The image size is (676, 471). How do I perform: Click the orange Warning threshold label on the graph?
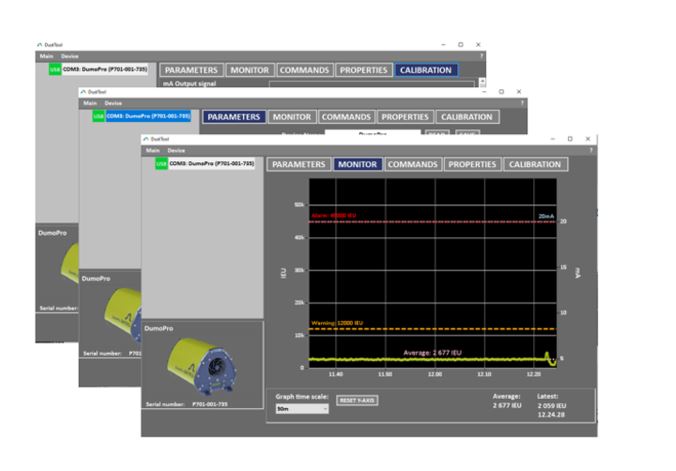[x=337, y=323]
